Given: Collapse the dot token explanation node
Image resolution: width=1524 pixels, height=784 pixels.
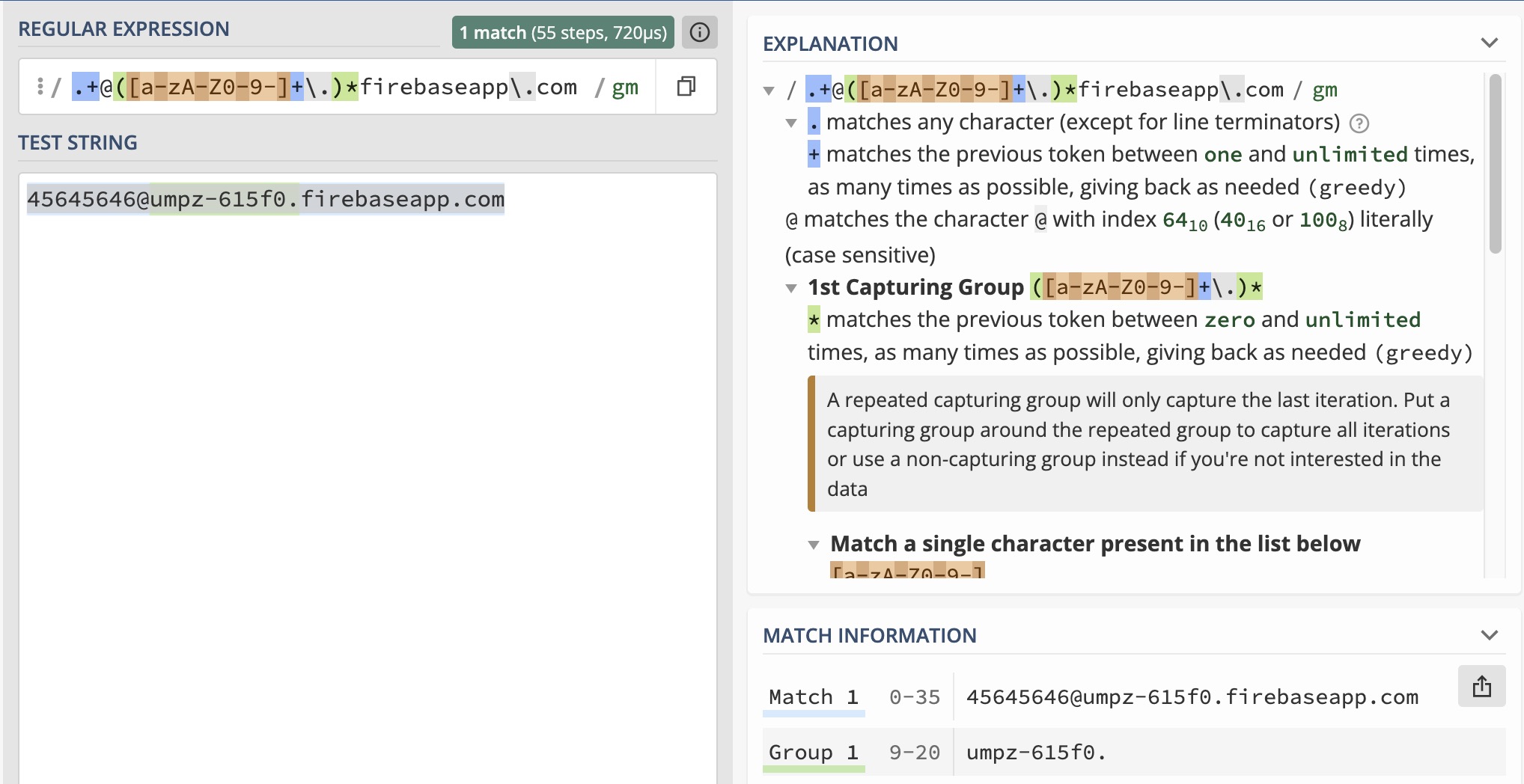Looking at the screenshot, I should click(x=791, y=123).
